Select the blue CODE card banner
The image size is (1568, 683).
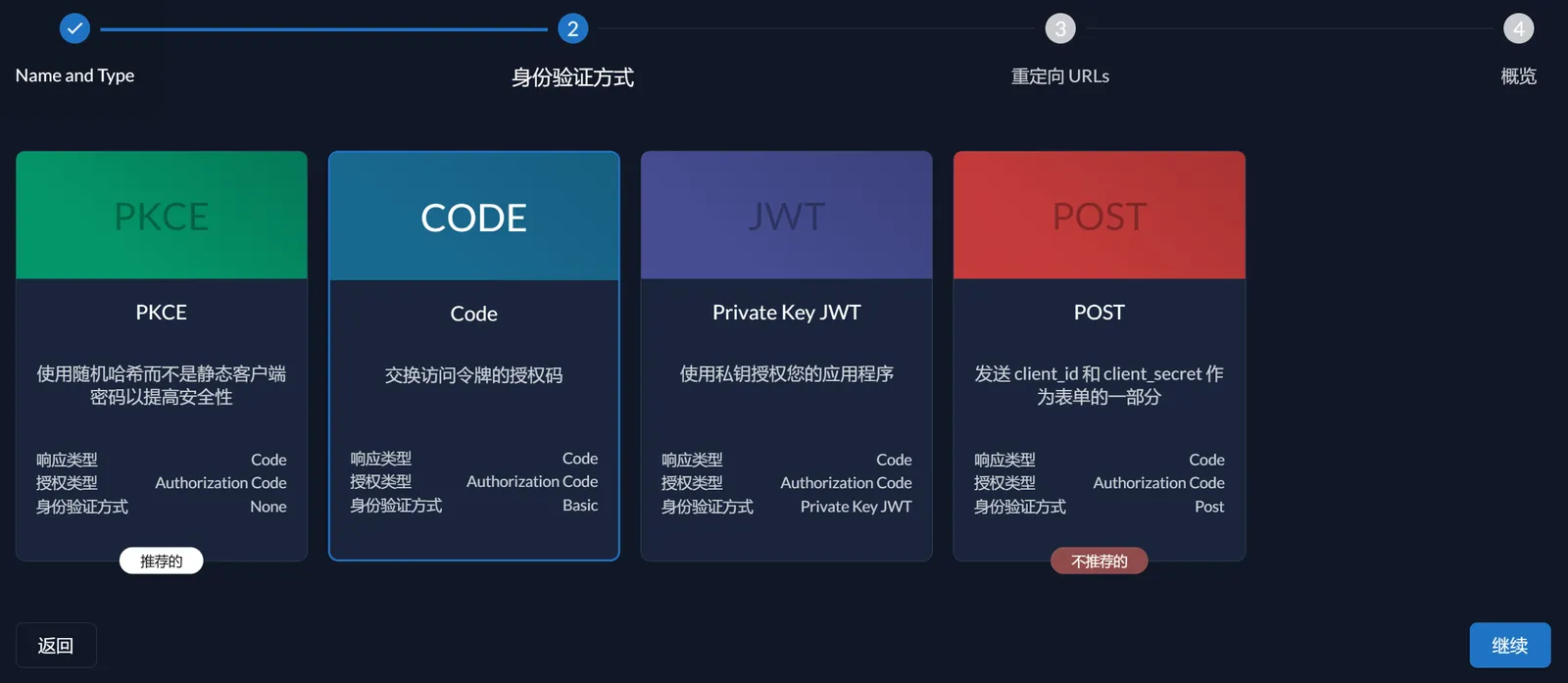[473, 217]
